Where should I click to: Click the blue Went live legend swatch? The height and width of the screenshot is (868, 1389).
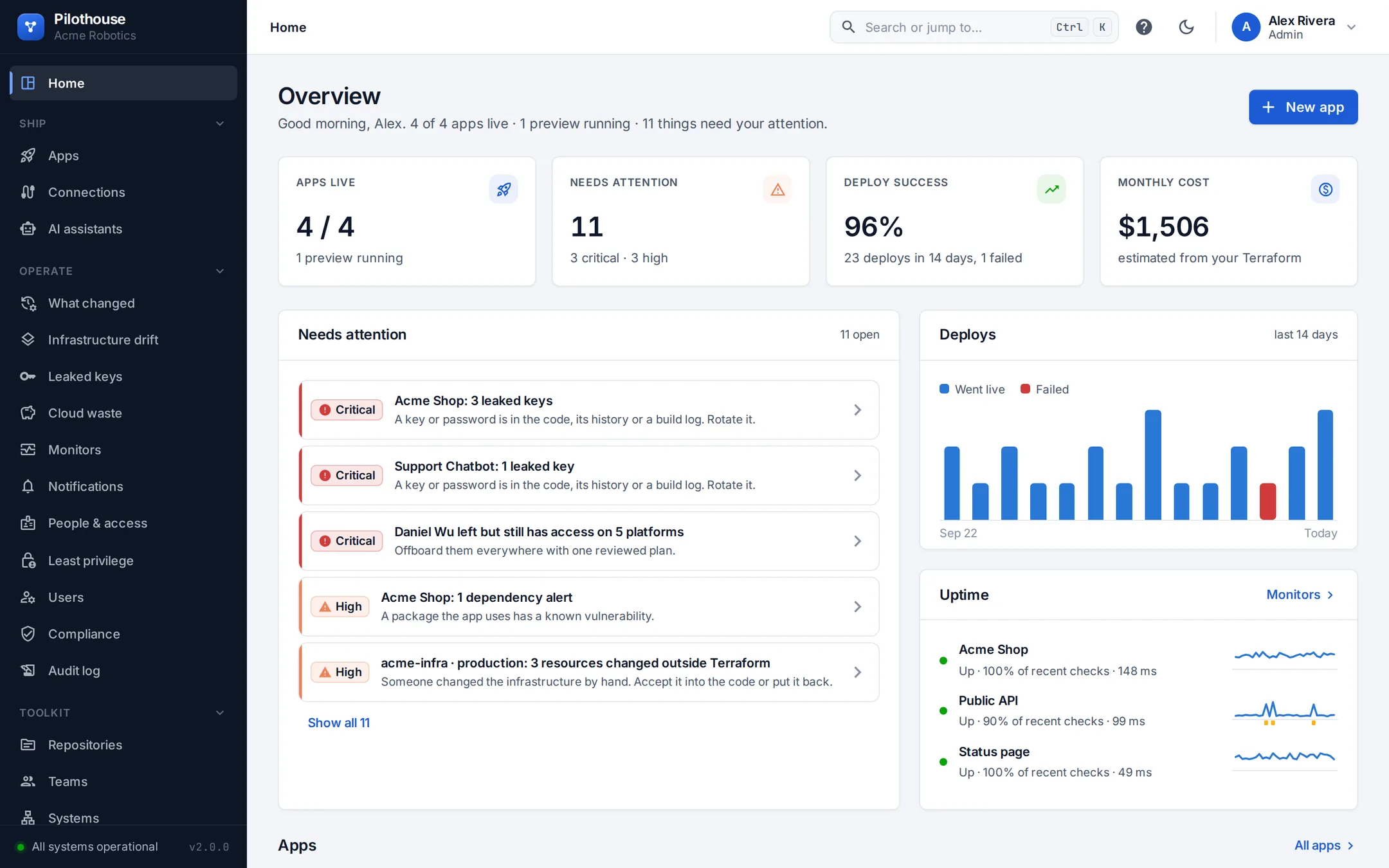pos(944,389)
